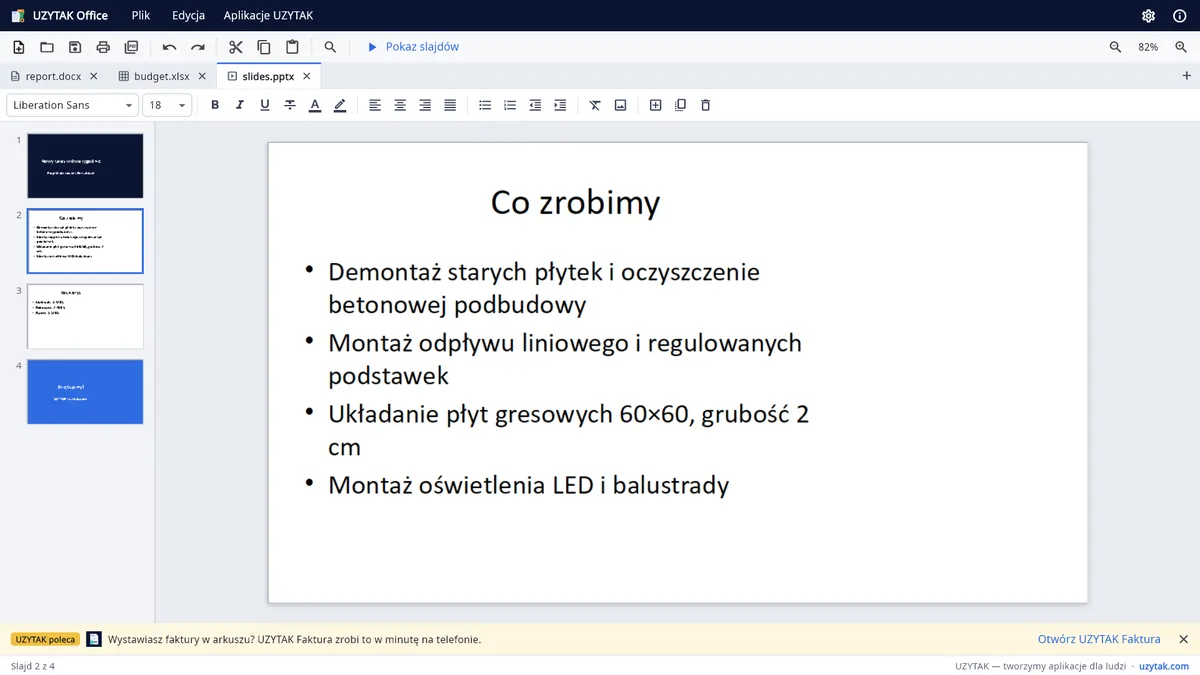1200x675 pixels.
Task: Select the slides.pptx tab
Action: point(269,76)
